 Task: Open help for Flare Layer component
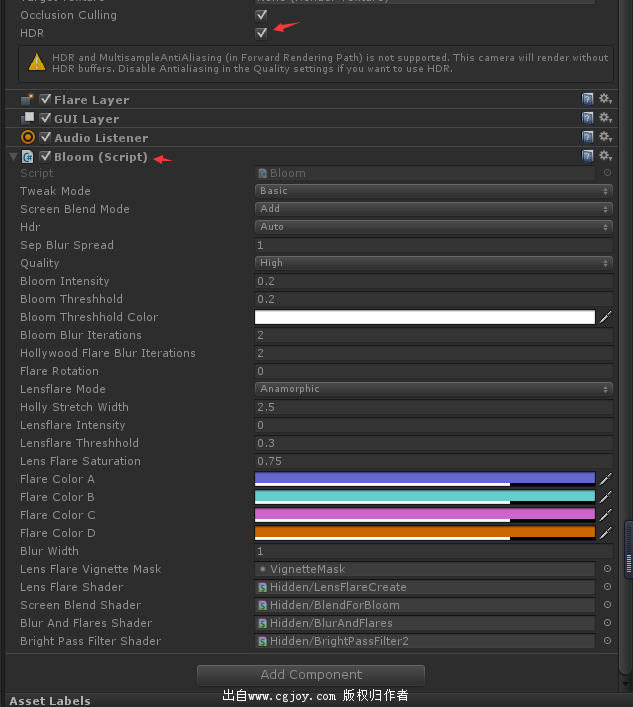click(587, 99)
